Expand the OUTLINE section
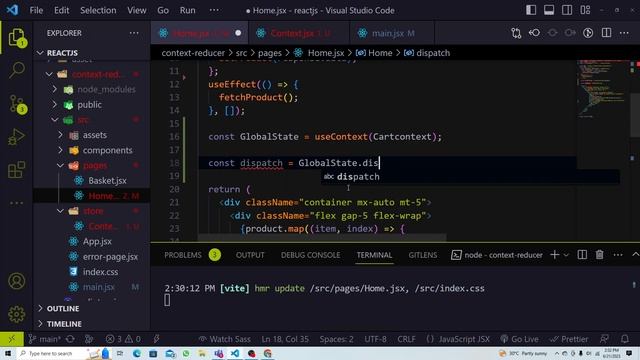640x360 pixels. [92, 309]
